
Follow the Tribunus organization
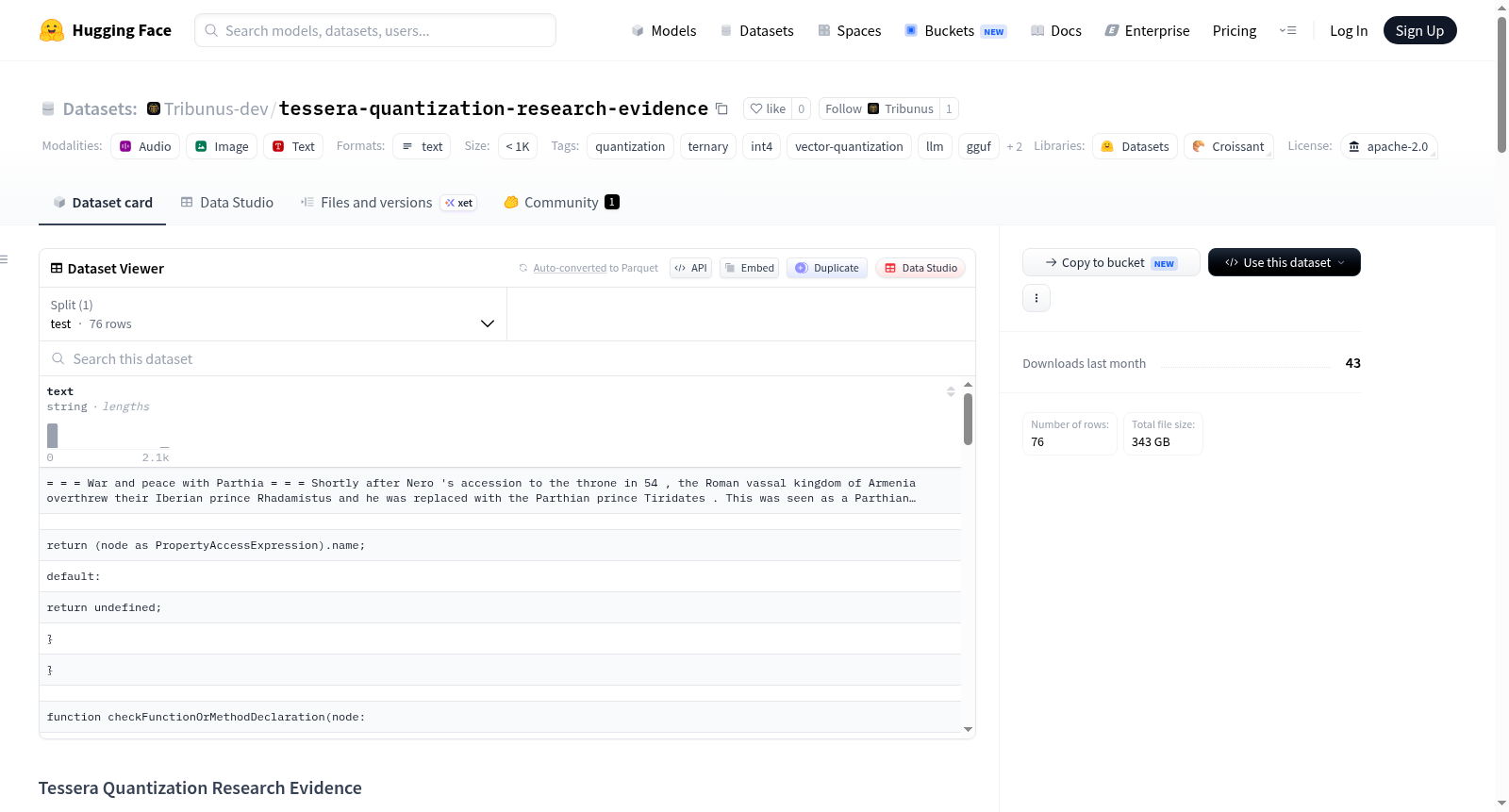(x=879, y=108)
